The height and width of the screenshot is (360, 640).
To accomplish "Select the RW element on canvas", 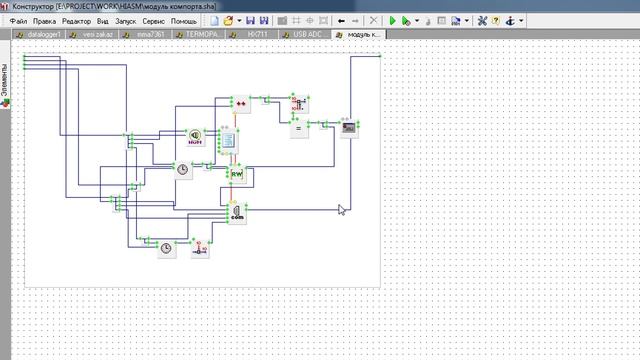I will coord(237,175).
